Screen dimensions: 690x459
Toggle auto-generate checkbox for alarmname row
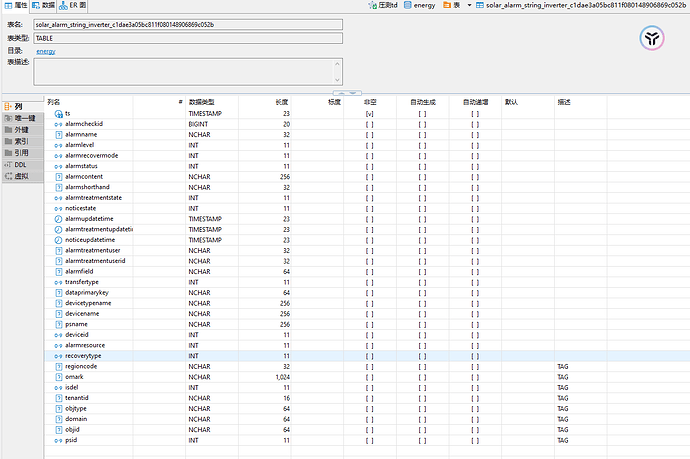(422, 135)
